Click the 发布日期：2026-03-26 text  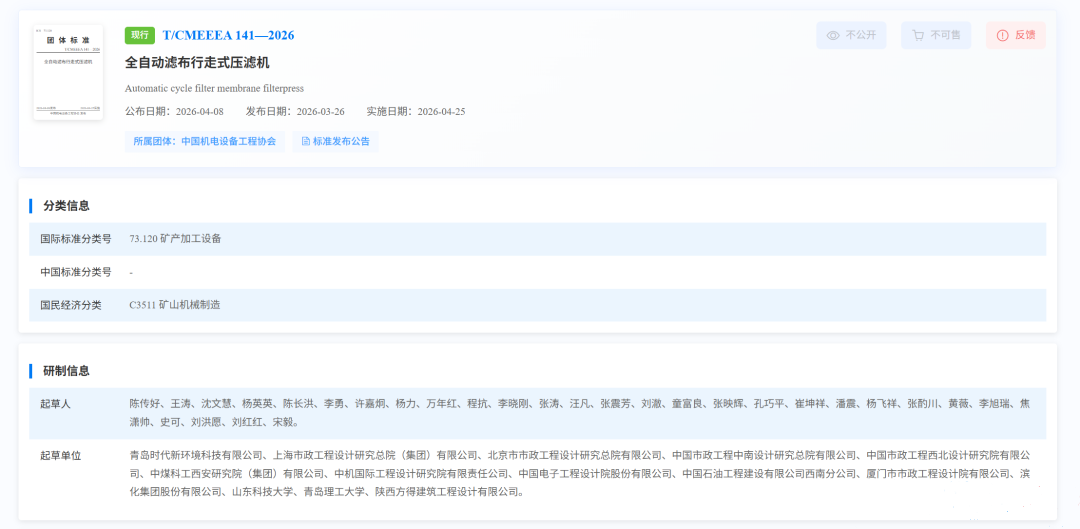(295, 112)
